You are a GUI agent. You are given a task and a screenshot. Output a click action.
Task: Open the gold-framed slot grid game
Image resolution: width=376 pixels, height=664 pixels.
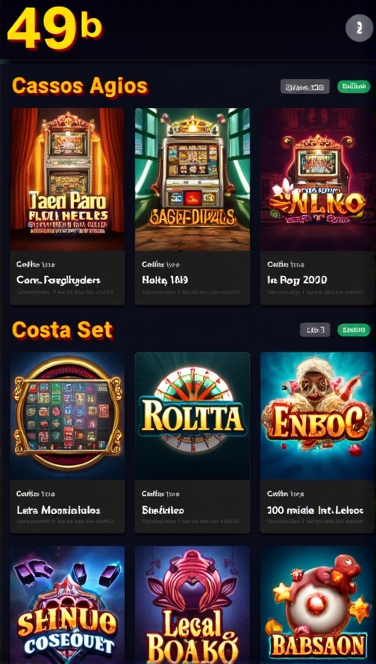[67, 416]
